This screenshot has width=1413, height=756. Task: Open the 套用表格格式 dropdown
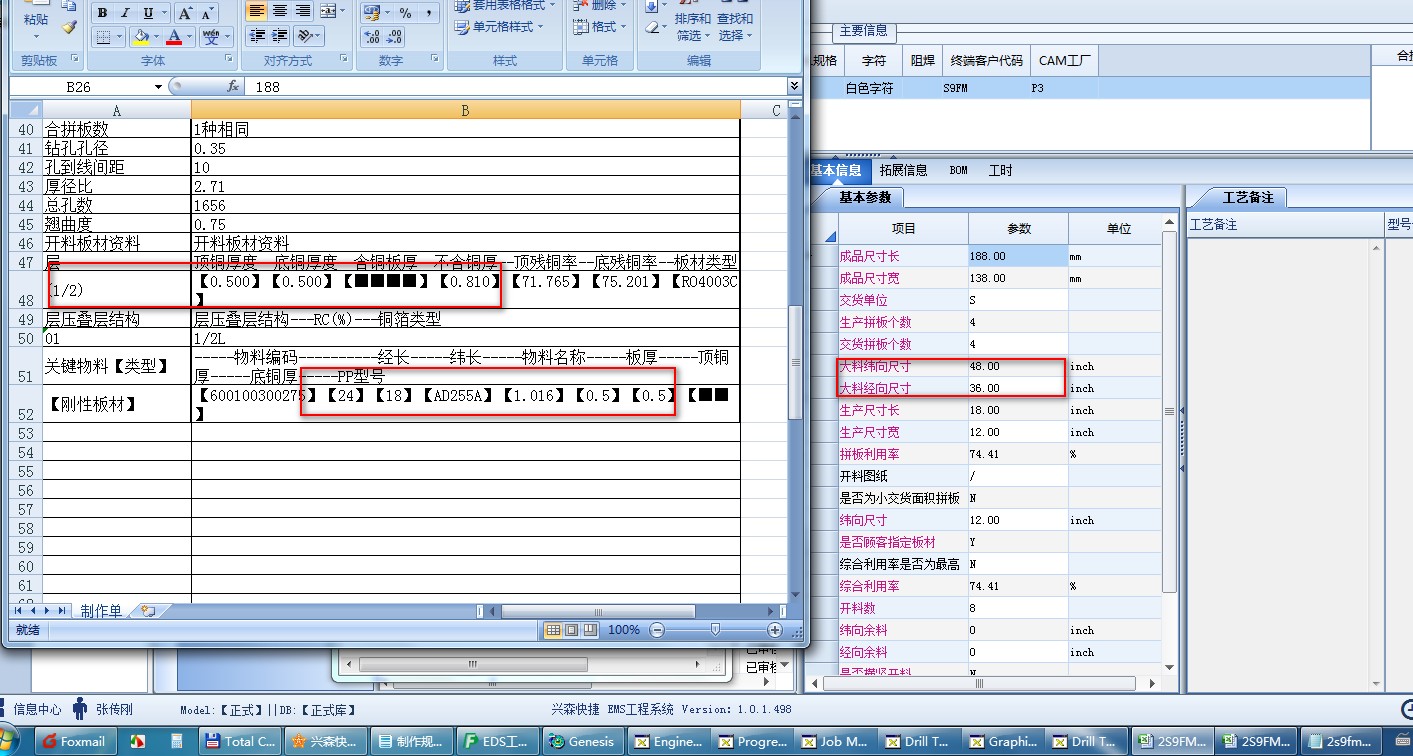tap(505, 5)
